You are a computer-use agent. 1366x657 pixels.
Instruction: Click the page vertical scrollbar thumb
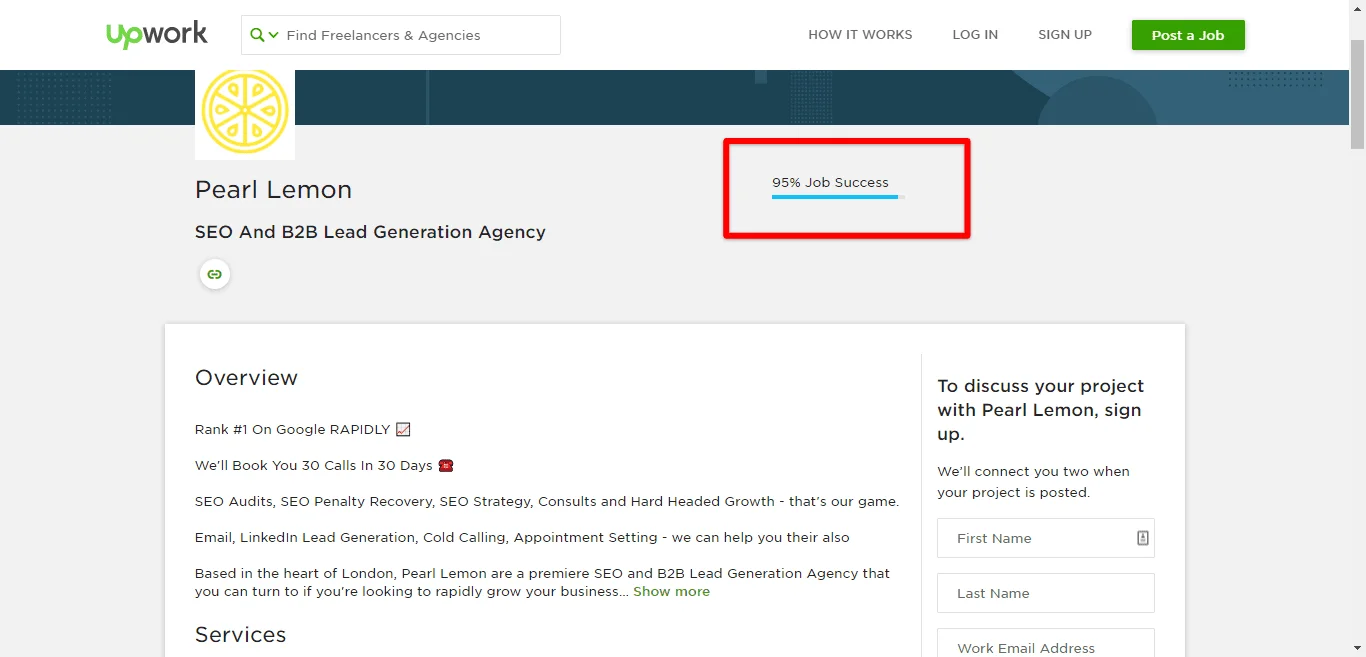[x=1357, y=95]
